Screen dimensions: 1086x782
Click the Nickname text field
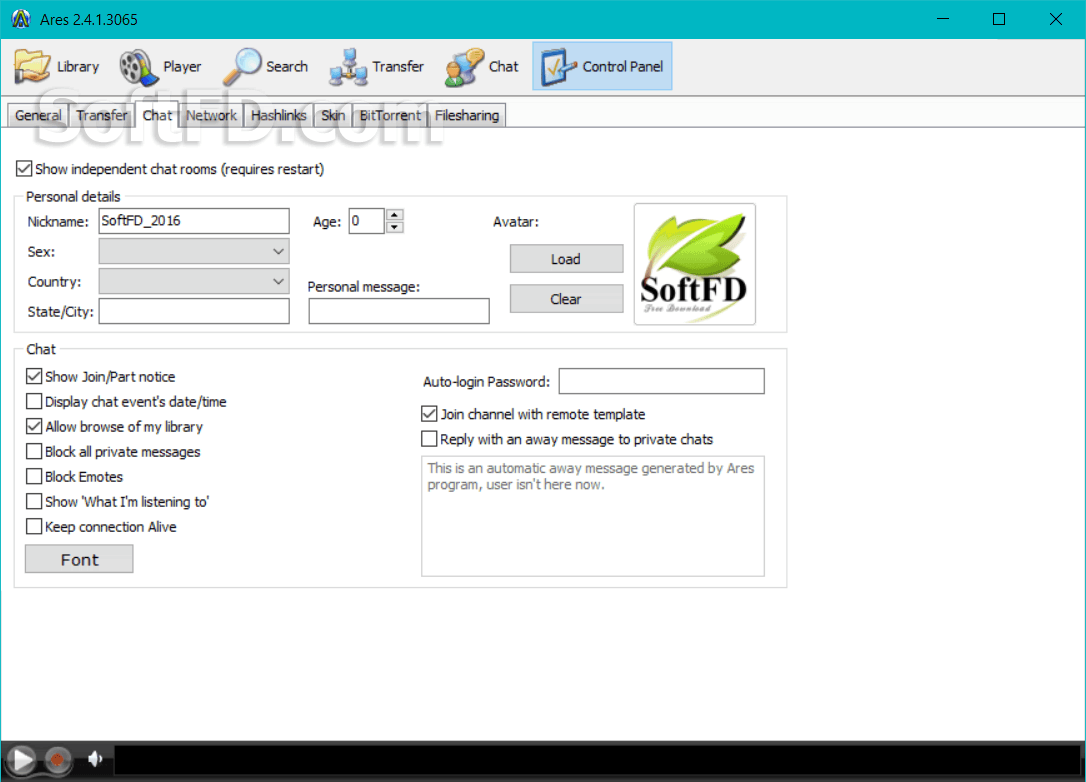click(194, 221)
